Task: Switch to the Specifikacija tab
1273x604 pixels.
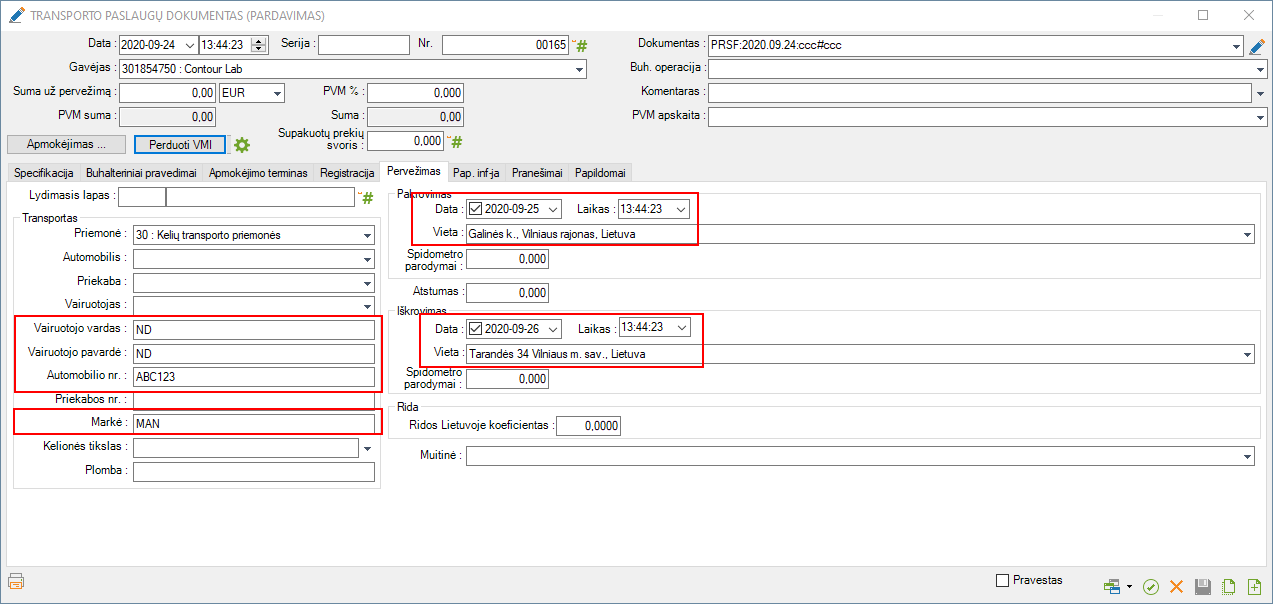Action: click(43, 173)
